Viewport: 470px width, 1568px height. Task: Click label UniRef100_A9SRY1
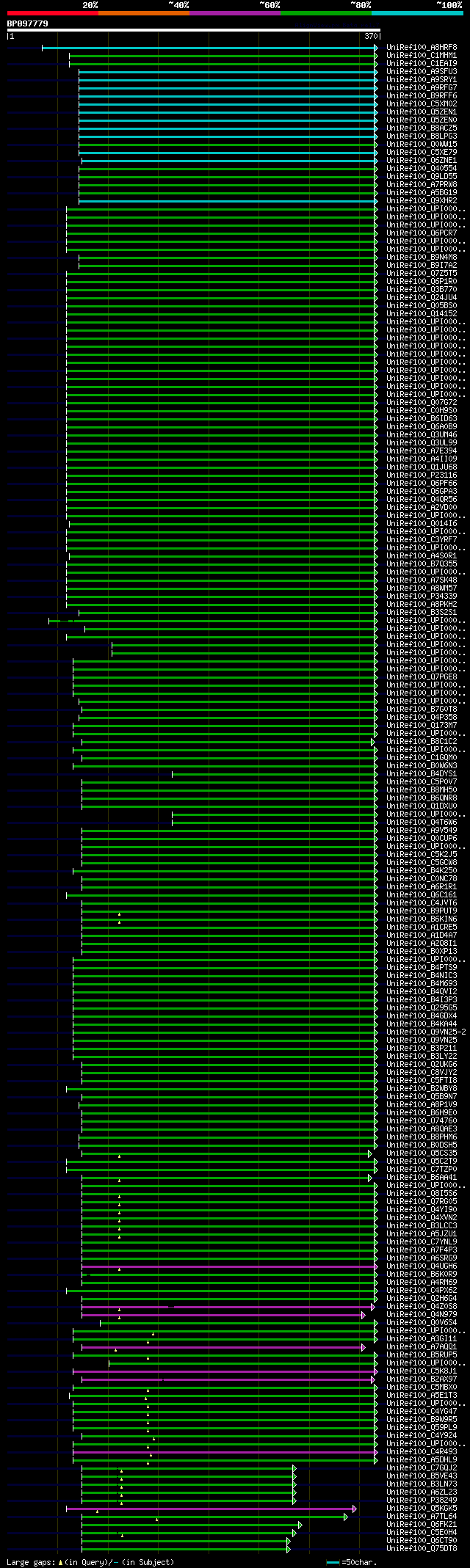[x=422, y=80]
